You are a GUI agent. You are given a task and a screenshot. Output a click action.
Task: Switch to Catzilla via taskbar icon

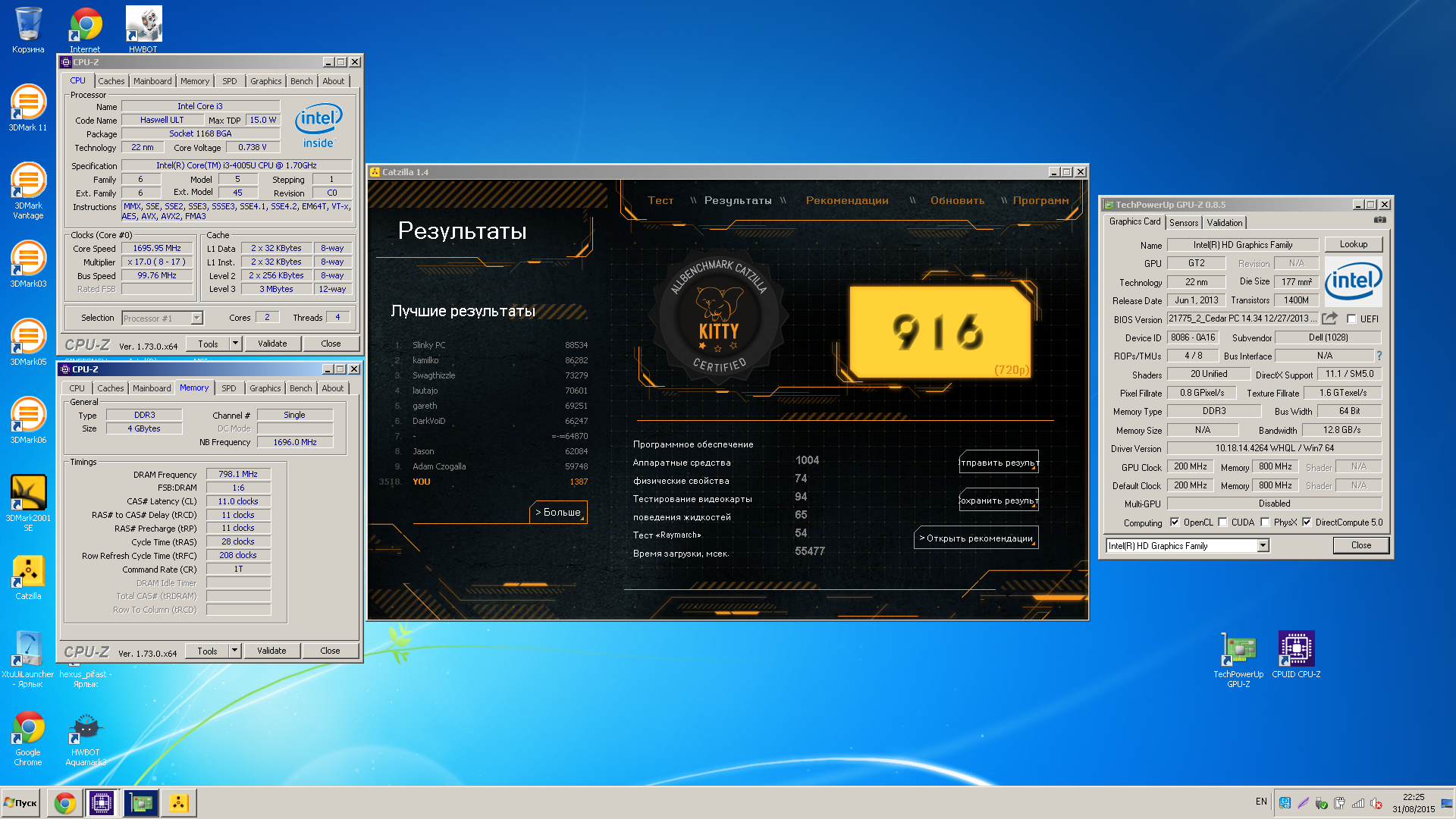point(179,802)
